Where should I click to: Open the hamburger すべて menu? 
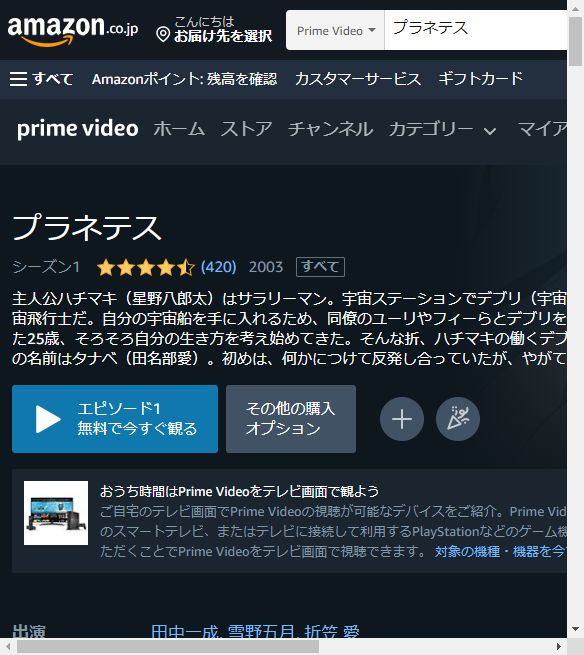[41, 79]
